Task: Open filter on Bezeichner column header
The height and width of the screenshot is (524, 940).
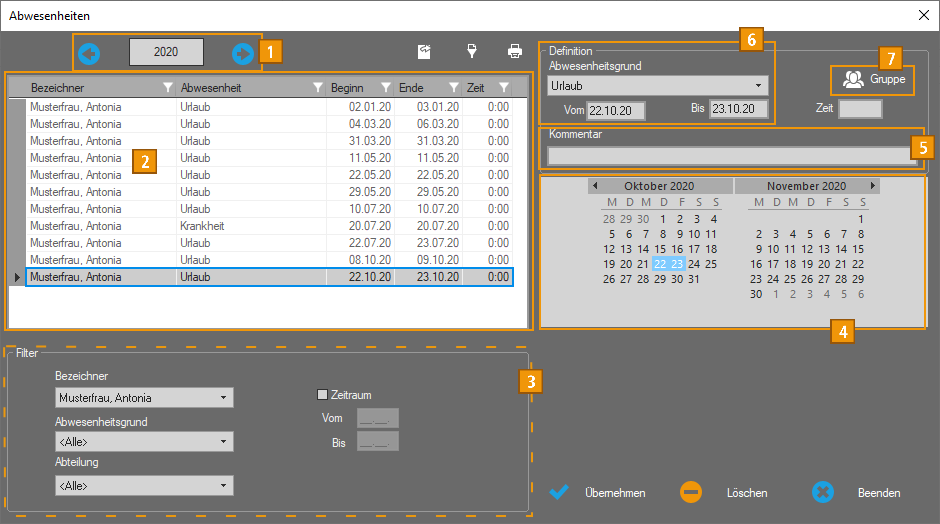Action: pyautogui.click(x=168, y=88)
